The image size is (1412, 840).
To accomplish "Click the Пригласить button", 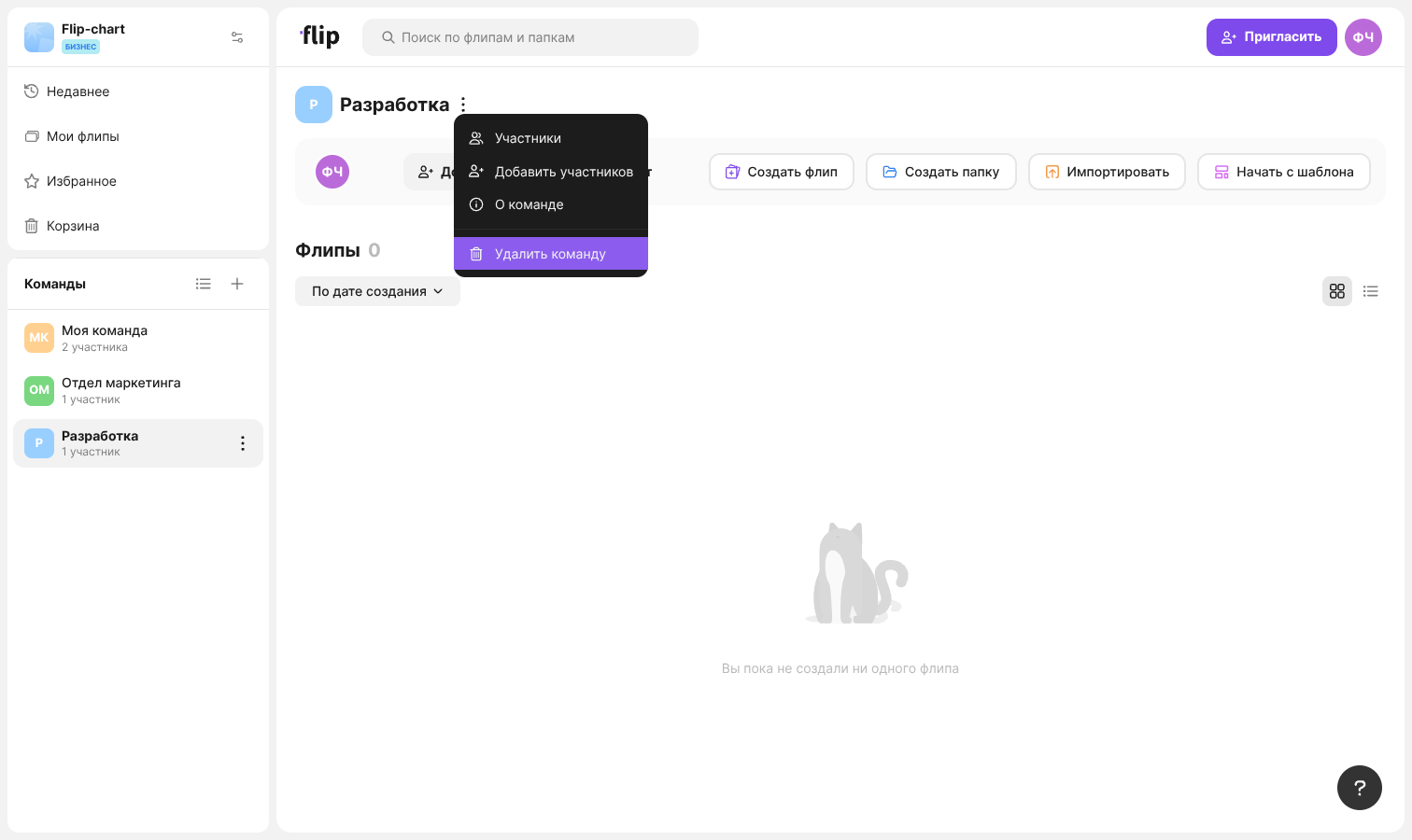I will [x=1272, y=37].
